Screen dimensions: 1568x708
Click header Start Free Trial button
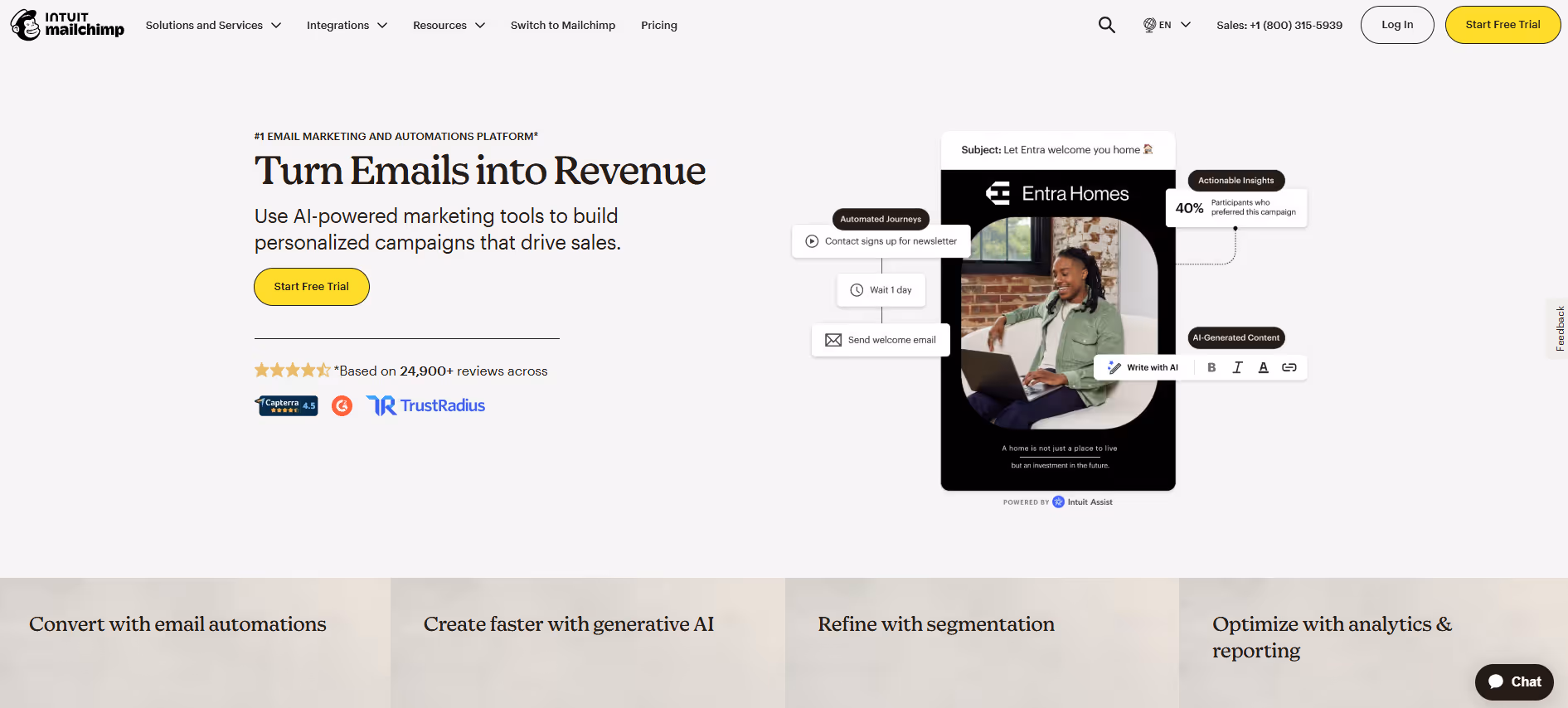(x=1502, y=25)
